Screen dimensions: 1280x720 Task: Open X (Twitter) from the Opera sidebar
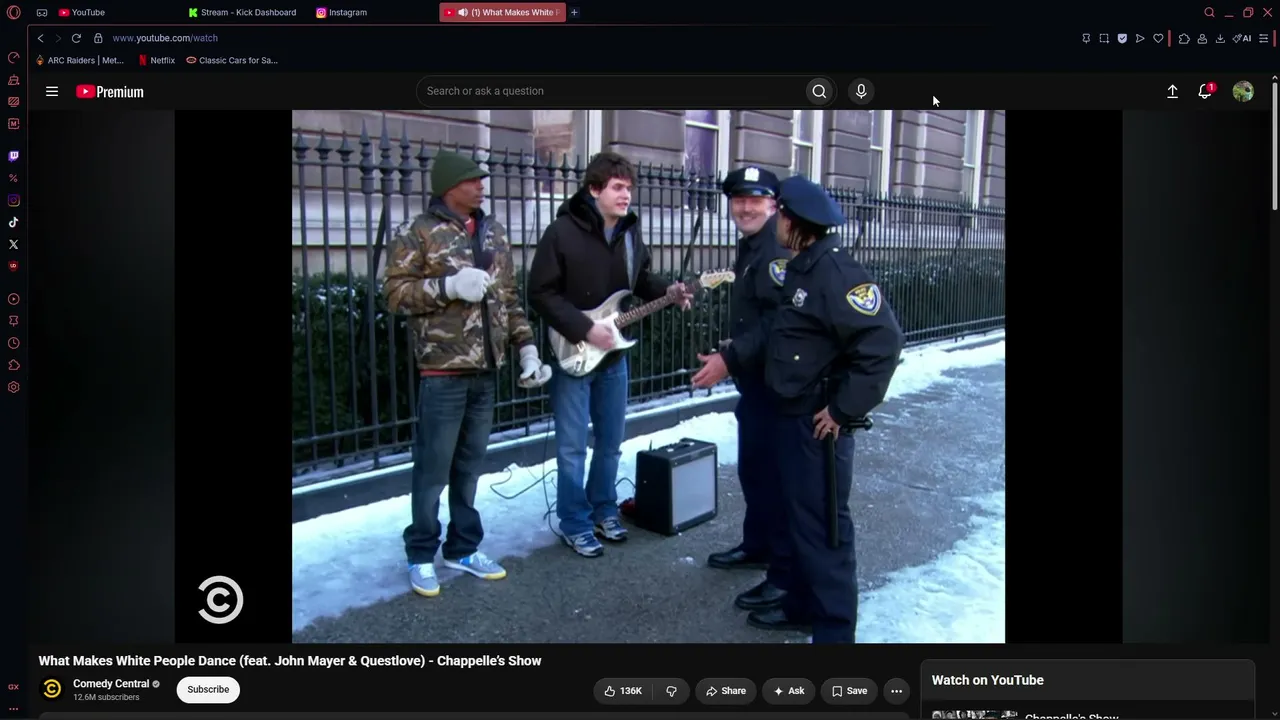(x=13, y=244)
